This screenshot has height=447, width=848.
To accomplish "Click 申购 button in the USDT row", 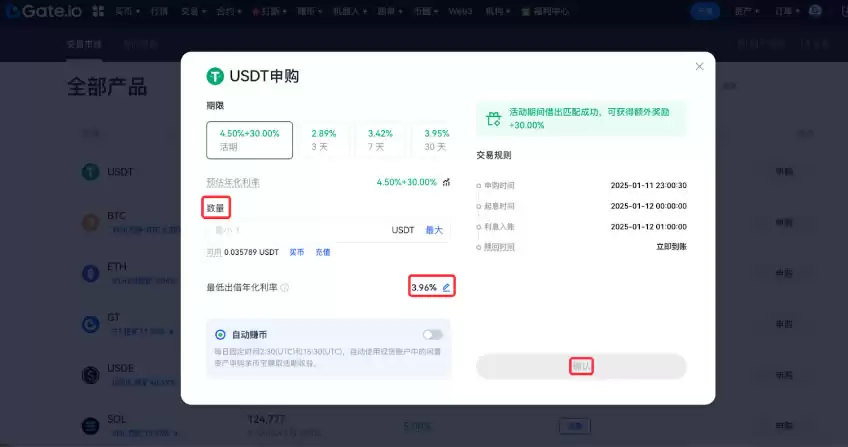I will tap(784, 172).
